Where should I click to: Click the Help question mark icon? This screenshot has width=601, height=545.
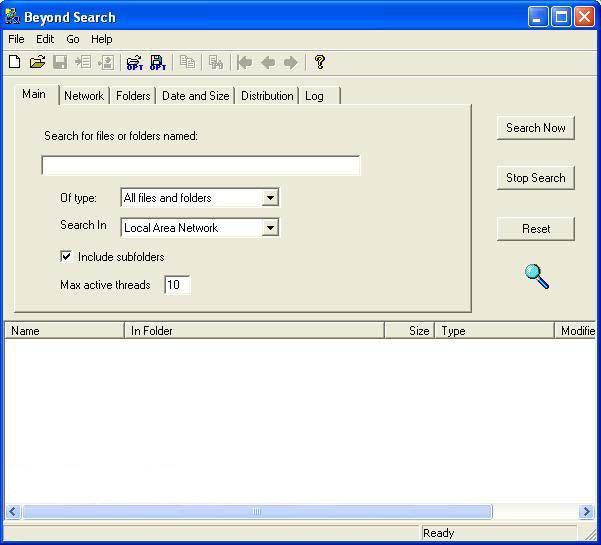click(320, 62)
